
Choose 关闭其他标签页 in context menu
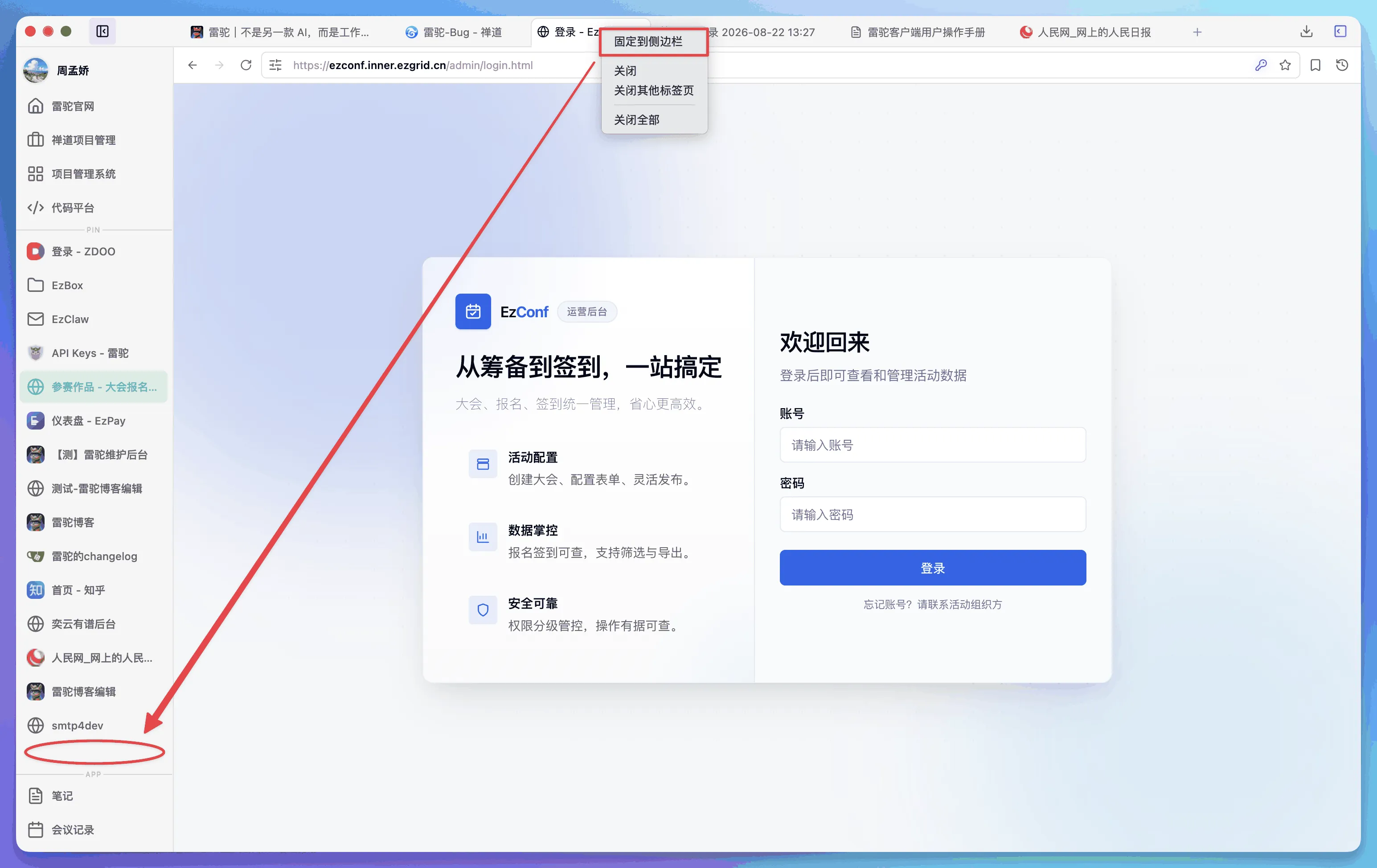coord(654,90)
